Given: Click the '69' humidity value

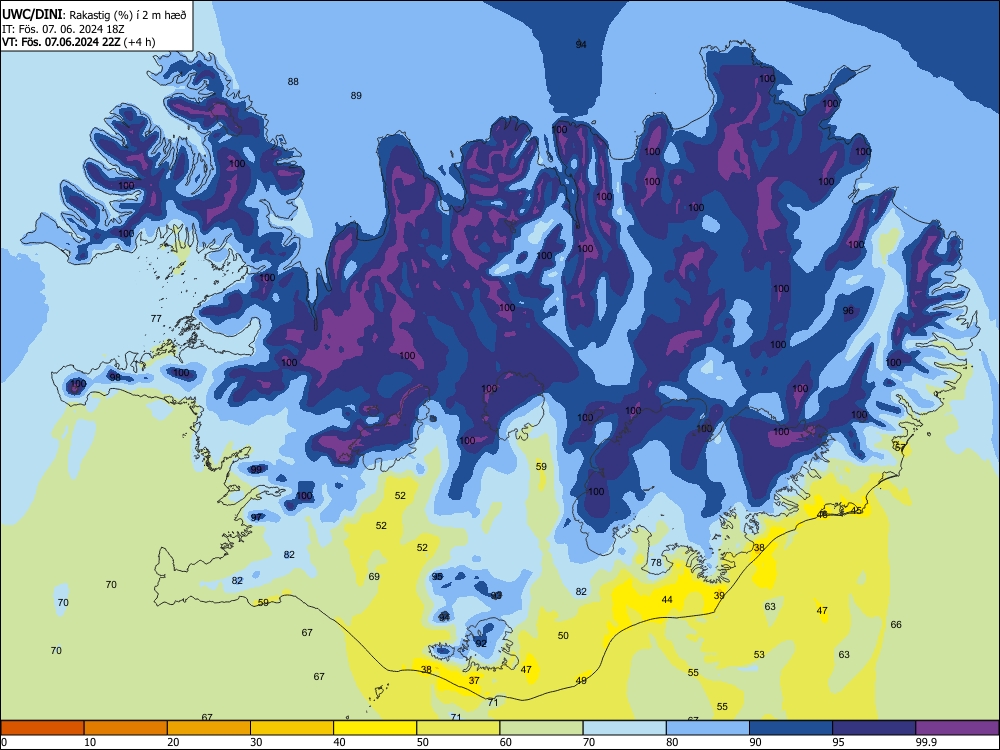Looking at the screenshot, I should point(374,577).
